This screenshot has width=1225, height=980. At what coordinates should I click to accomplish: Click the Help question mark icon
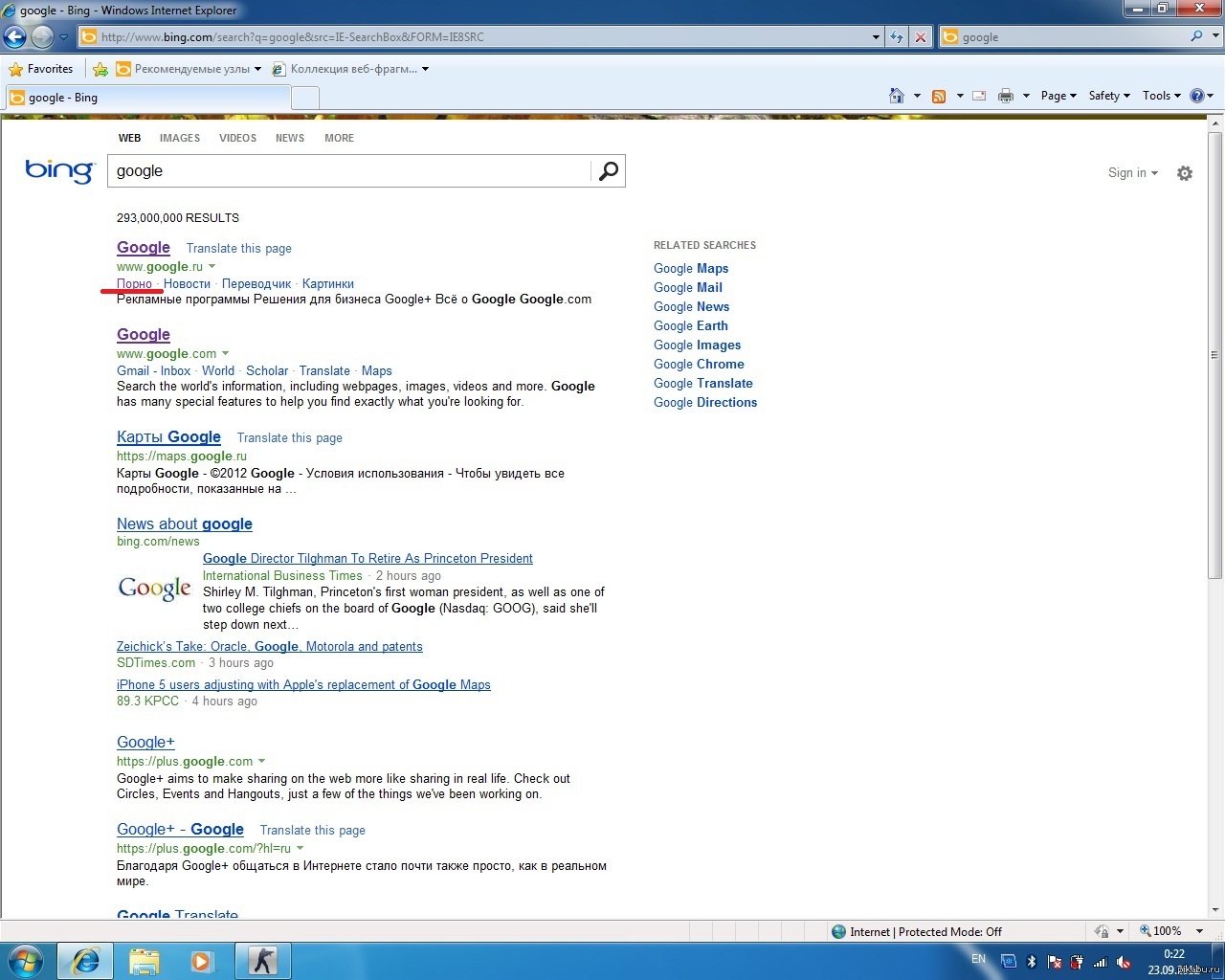[x=1196, y=96]
